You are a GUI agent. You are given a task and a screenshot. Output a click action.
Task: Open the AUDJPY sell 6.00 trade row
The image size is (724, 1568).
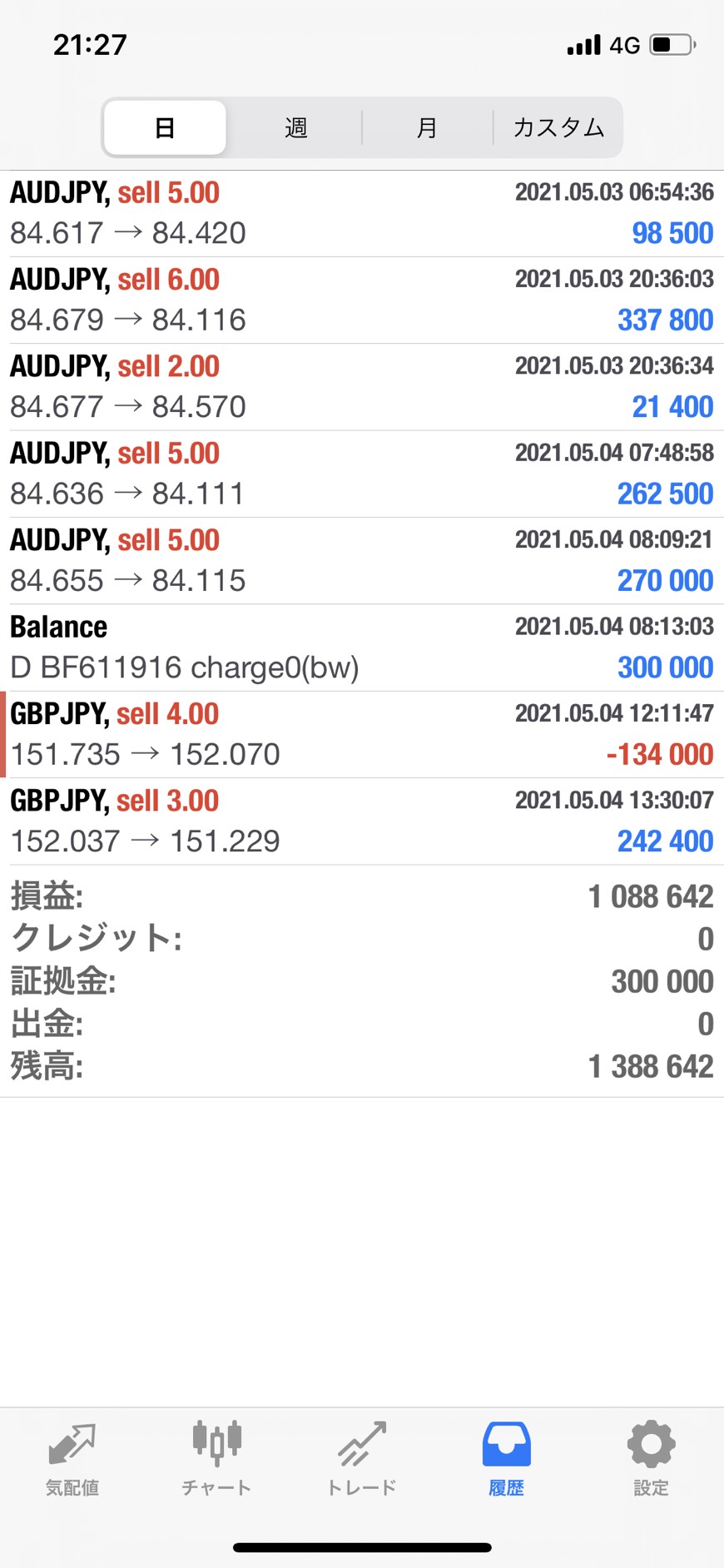point(362,300)
